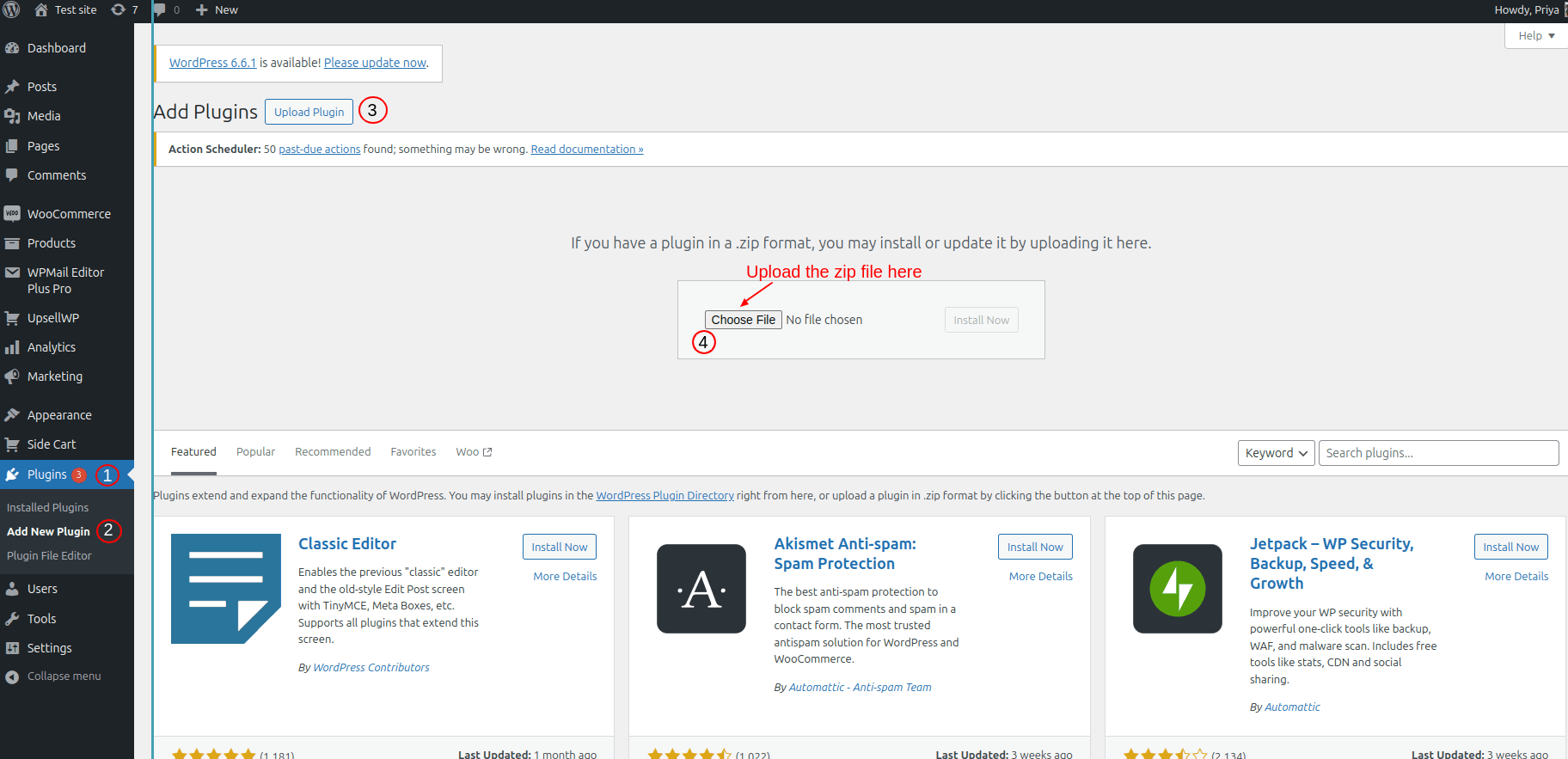Click the Choose File button
Viewport: 1568px width, 759px height.
pos(743,320)
